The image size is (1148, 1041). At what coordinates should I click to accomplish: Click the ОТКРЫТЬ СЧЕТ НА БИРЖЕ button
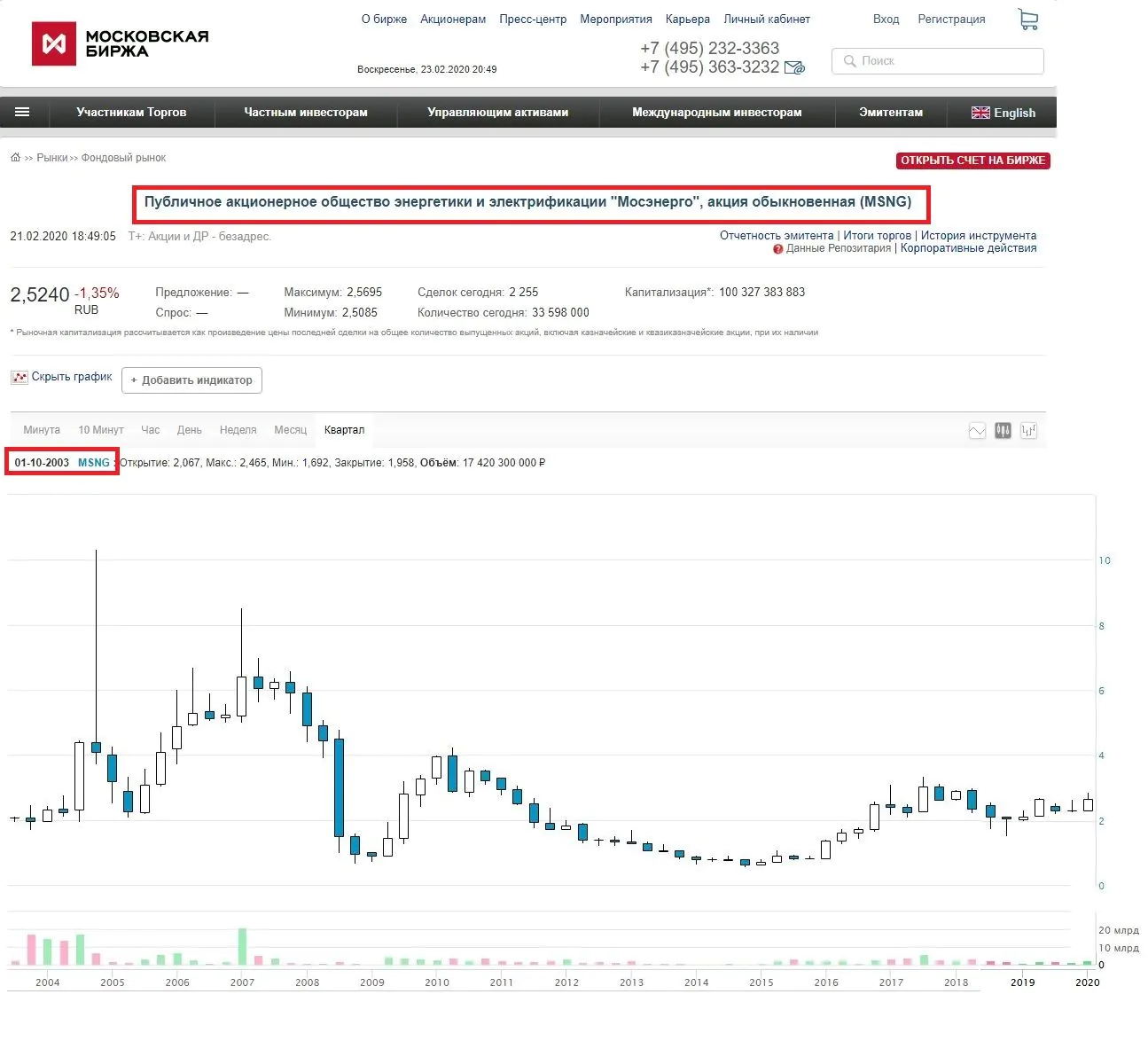pyautogui.click(x=973, y=160)
